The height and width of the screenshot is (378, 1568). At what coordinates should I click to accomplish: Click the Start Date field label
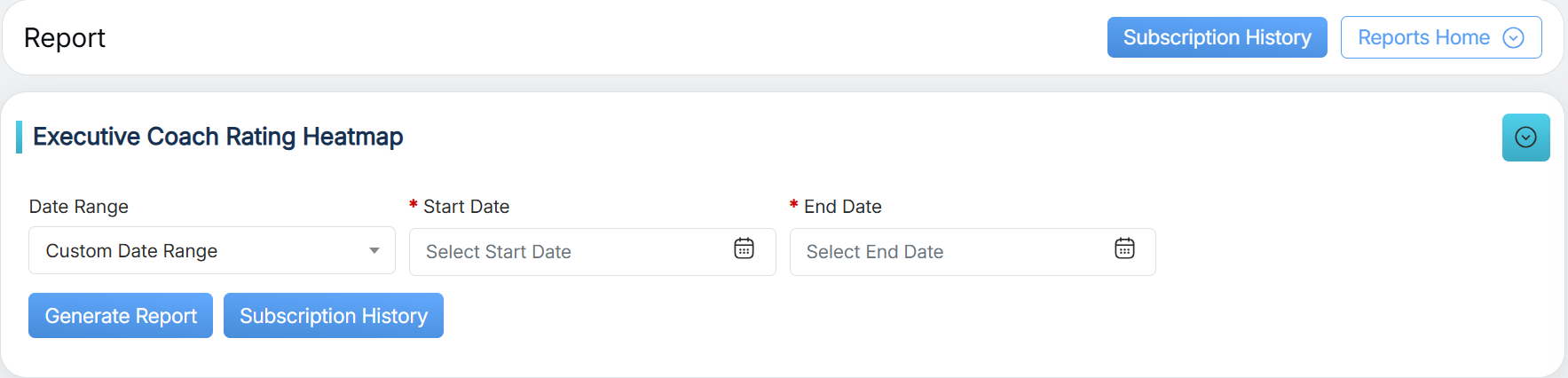pyautogui.click(x=466, y=207)
